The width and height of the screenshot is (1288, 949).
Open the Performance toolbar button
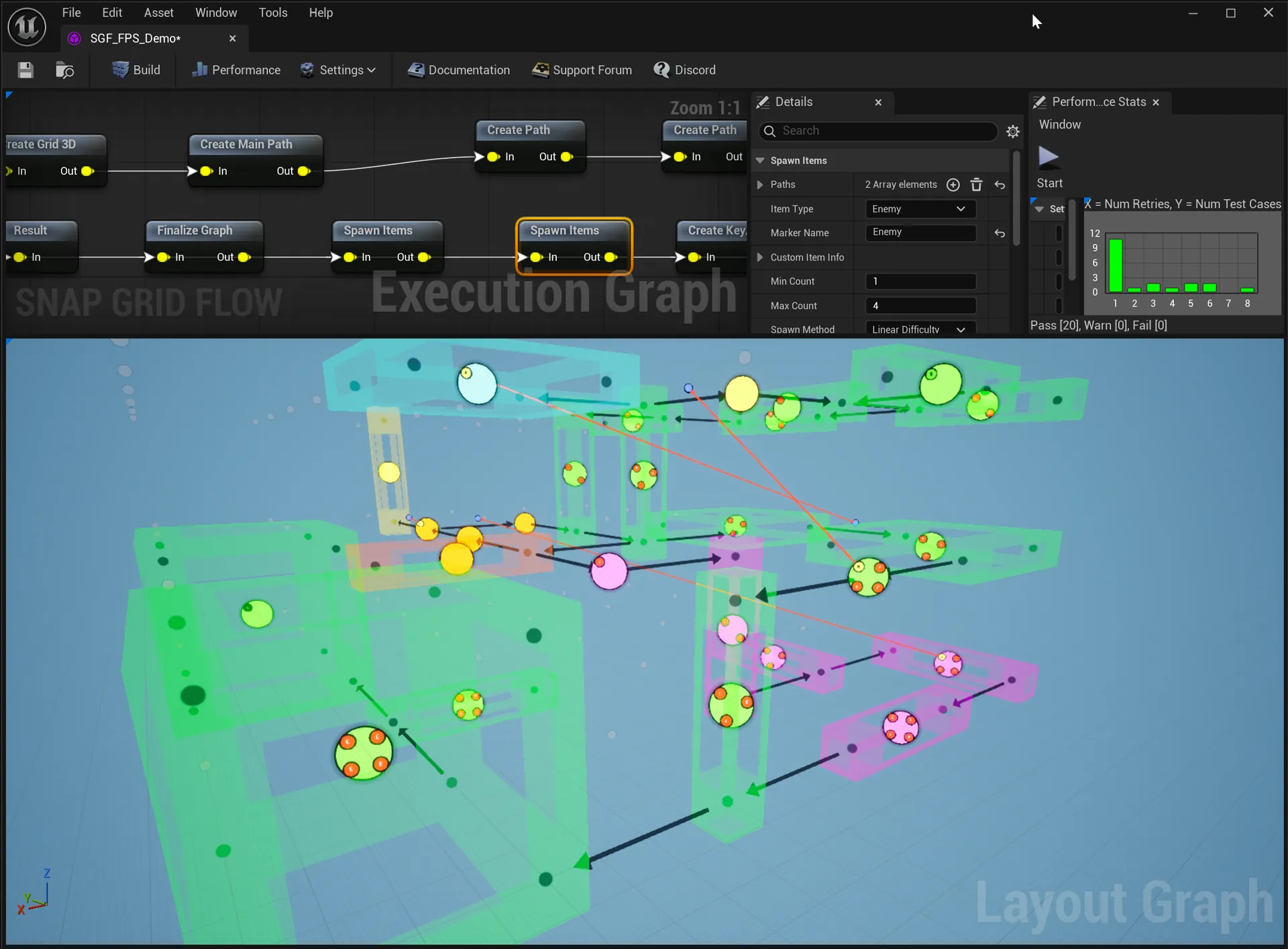(x=236, y=70)
